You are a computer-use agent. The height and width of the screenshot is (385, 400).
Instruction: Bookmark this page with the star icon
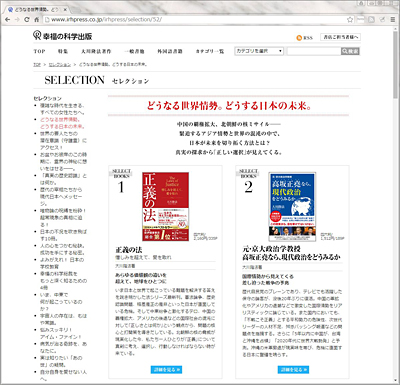(350, 20)
